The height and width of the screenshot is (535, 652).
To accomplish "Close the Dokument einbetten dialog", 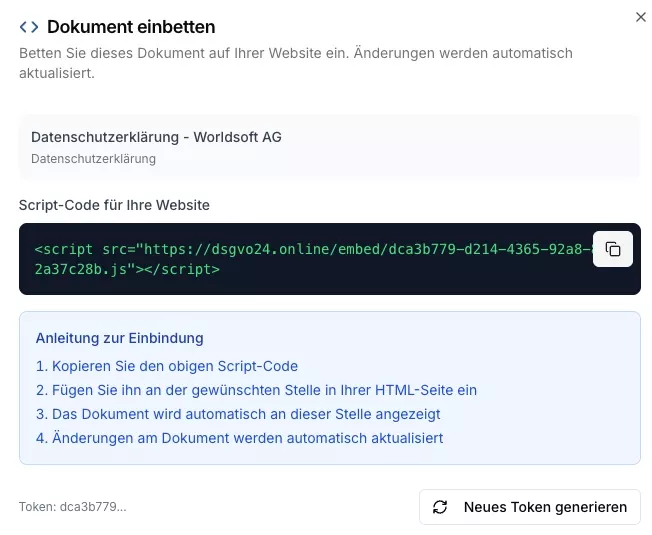I will [641, 17].
